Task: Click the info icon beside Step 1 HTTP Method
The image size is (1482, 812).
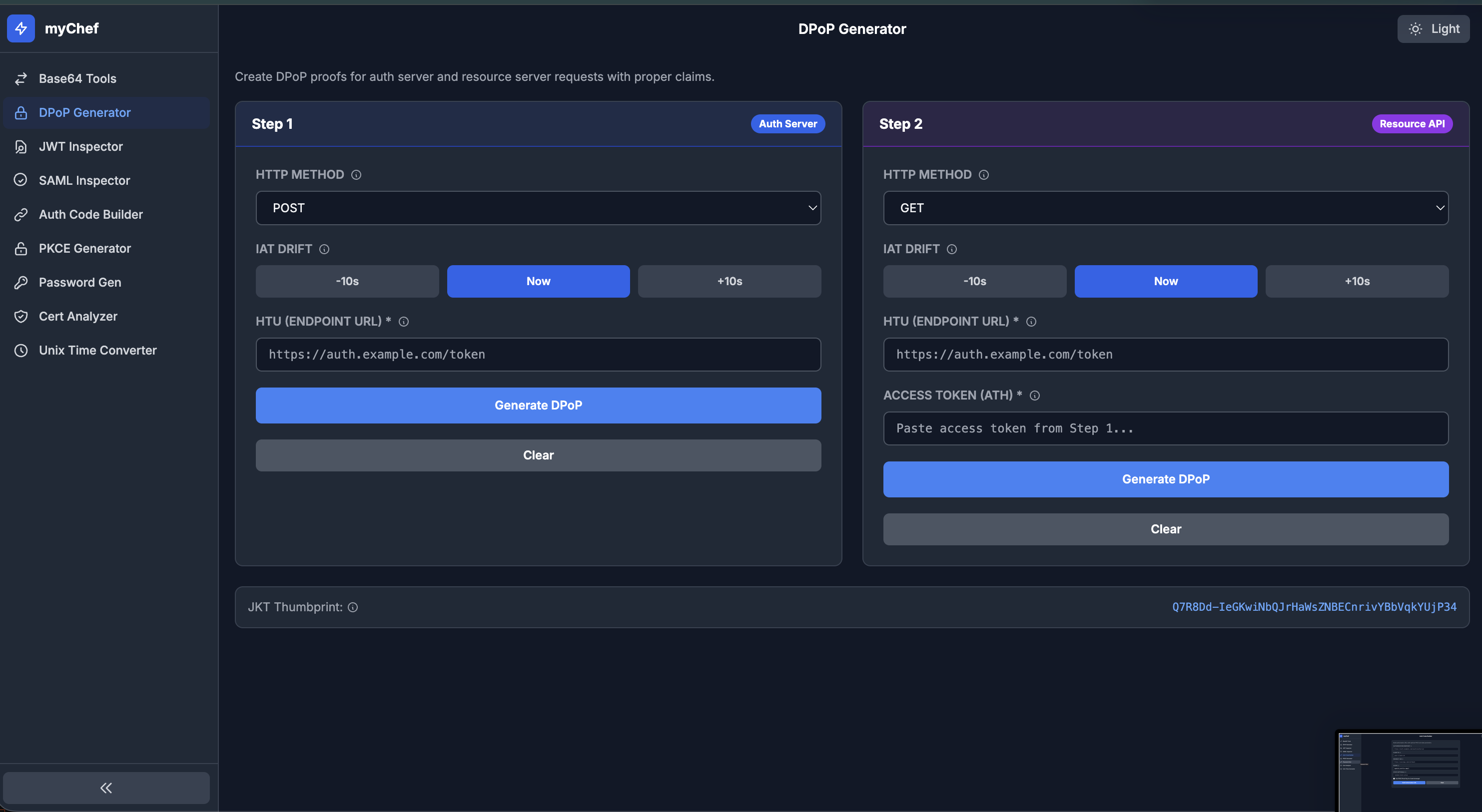Action: pyautogui.click(x=356, y=175)
